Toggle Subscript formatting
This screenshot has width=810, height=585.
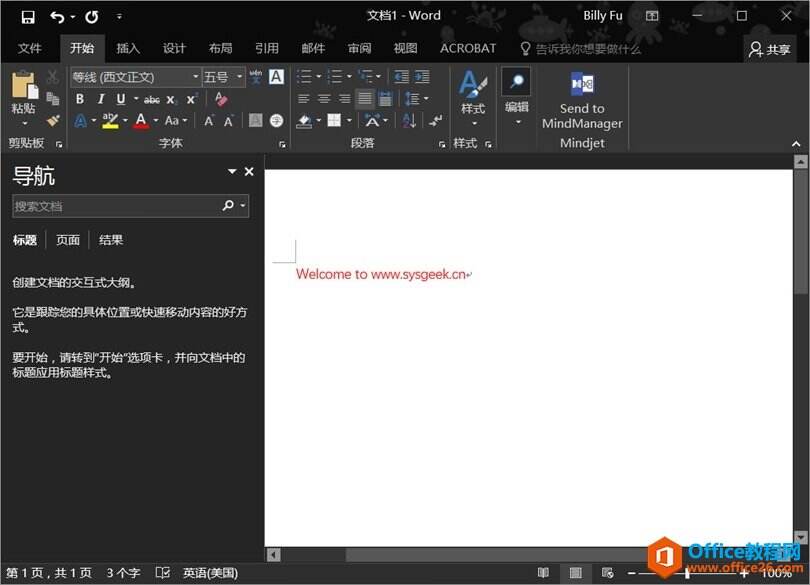(171, 100)
